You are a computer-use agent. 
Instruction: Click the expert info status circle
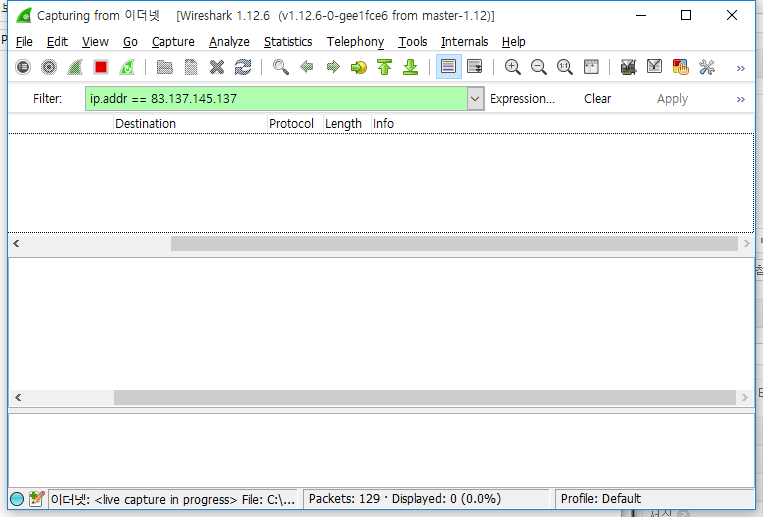point(17,499)
